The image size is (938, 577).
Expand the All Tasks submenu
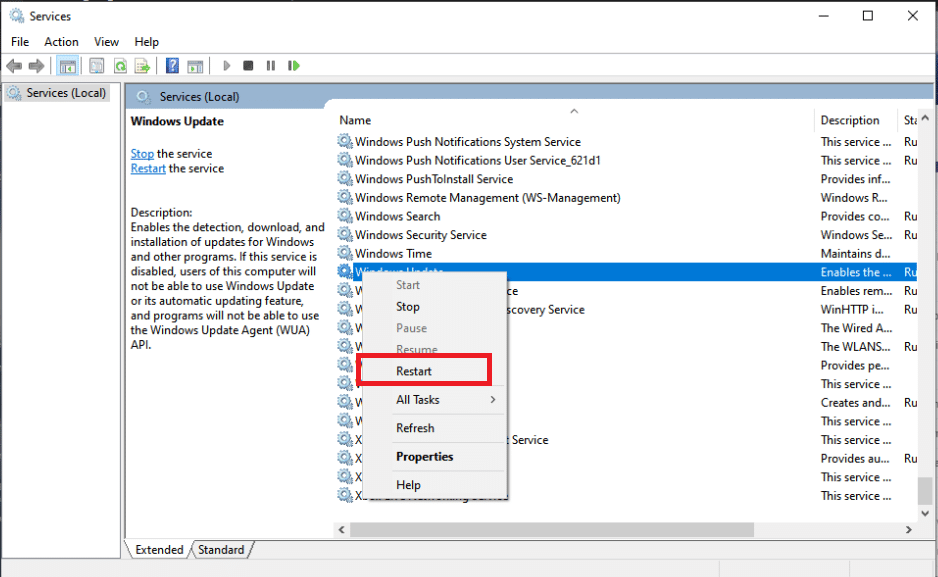pos(445,400)
